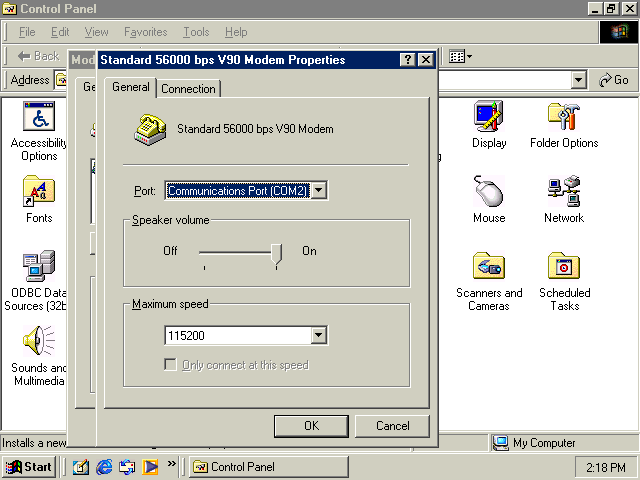Click the Start button
This screenshot has height=480, width=640.
[x=29, y=467]
